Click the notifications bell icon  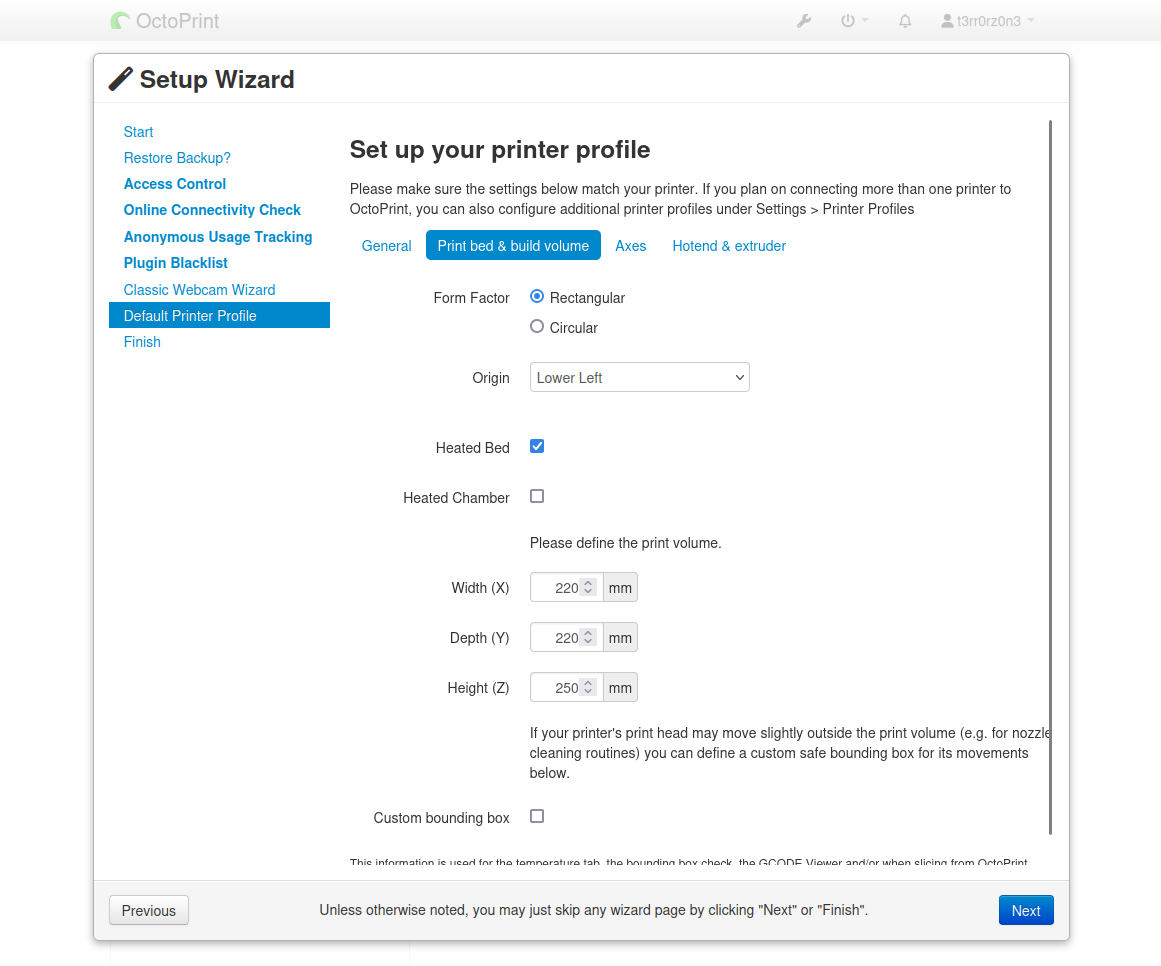pos(905,20)
